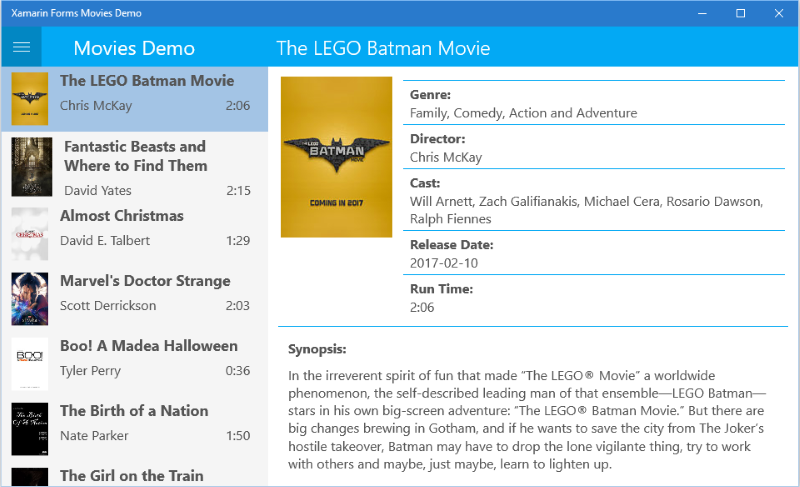Open Marvel's Doctor Strange details

pyautogui.click(x=135, y=299)
